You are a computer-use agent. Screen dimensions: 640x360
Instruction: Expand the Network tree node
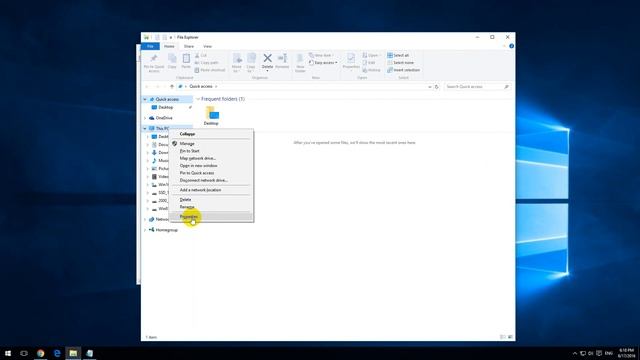[145, 220]
